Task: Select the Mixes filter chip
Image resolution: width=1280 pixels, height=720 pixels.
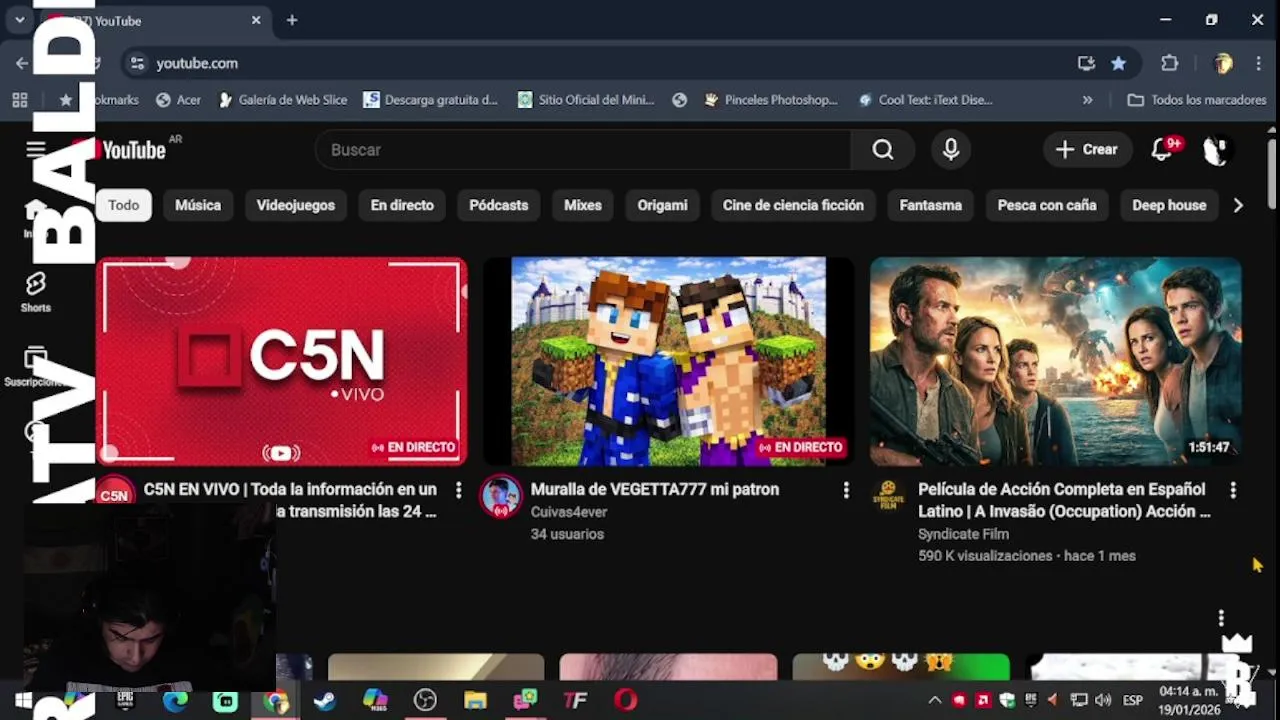Action: pyautogui.click(x=583, y=205)
